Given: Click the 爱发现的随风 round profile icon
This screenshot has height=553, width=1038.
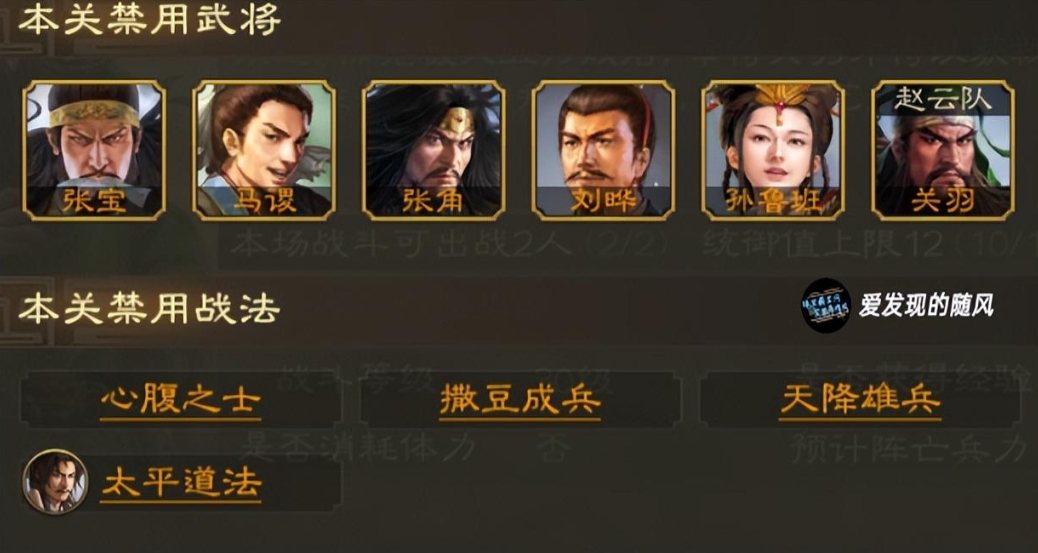Looking at the screenshot, I should [826, 305].
